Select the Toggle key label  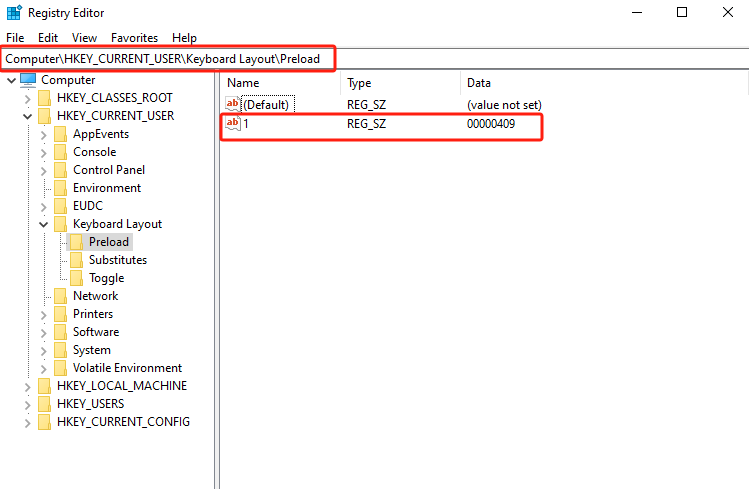pyautogui.click(x=107, y=278)
